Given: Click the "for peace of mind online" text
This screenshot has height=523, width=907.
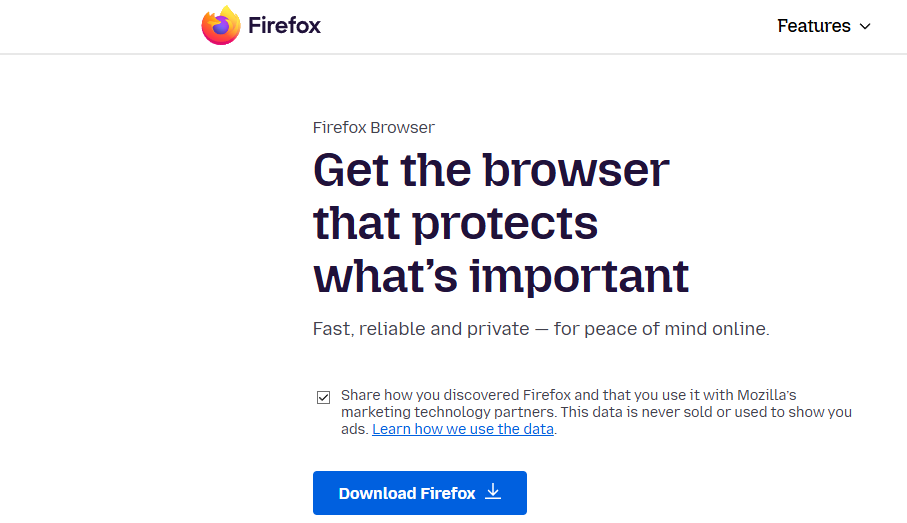Looking at the screenshot, I should point(661,329).
